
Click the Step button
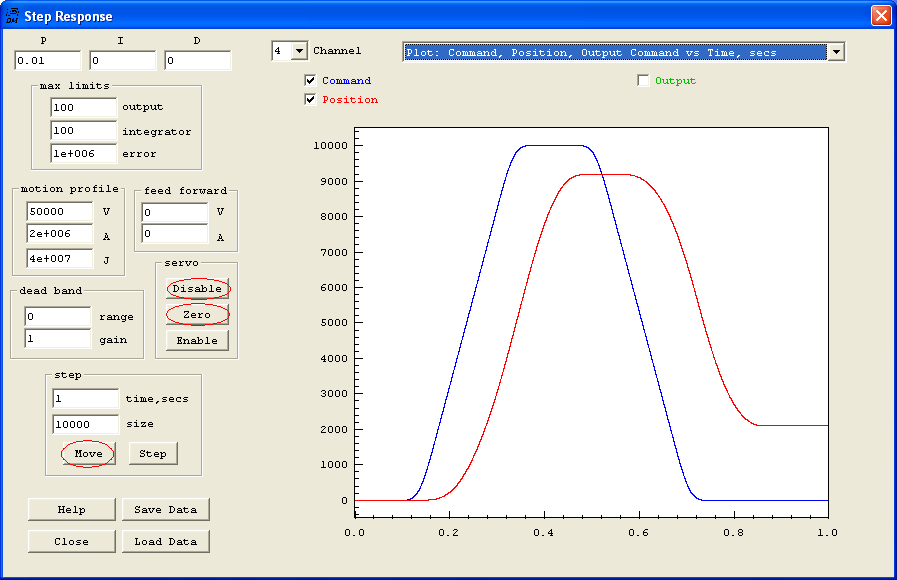tap(153, 454)
